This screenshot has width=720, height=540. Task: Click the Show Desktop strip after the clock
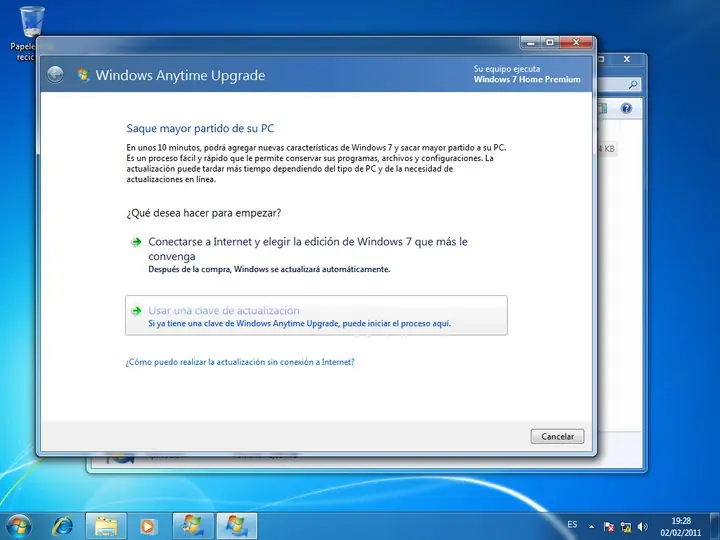pos(715,526)
